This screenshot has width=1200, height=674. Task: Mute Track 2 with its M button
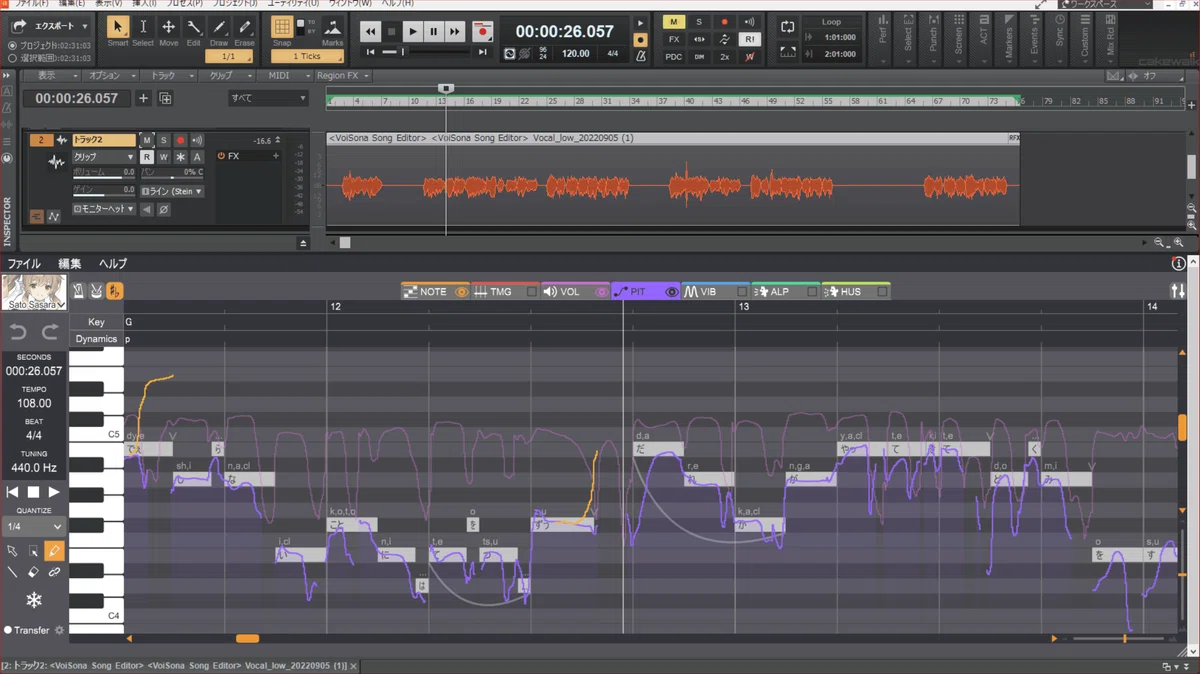[147, 140]
